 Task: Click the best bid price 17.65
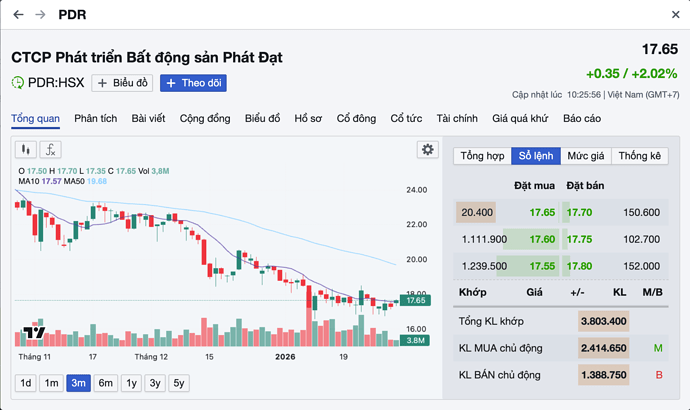[x=541, y=212]
